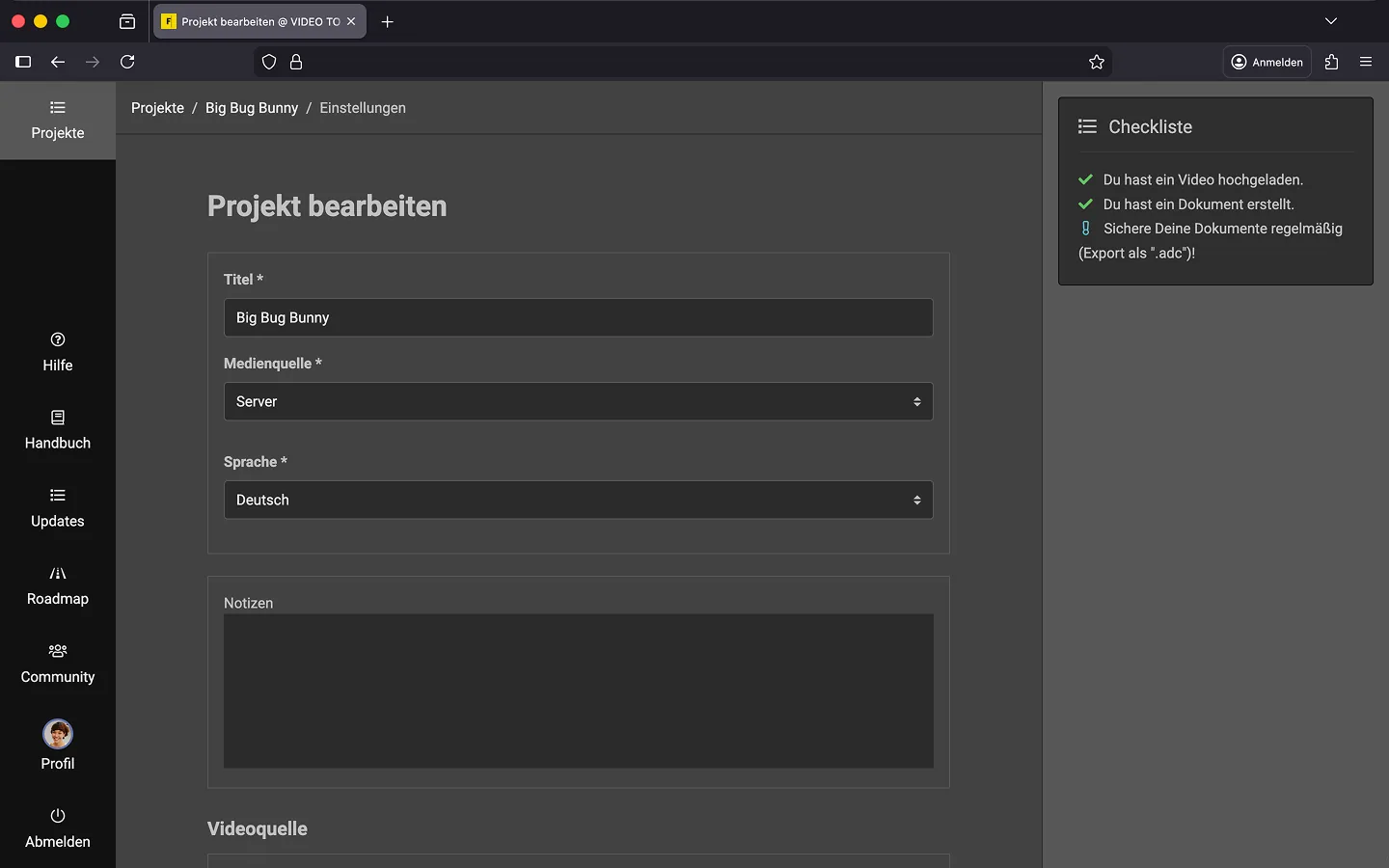
Task: Click the Profil avatar picture
Action: [58, 734]
